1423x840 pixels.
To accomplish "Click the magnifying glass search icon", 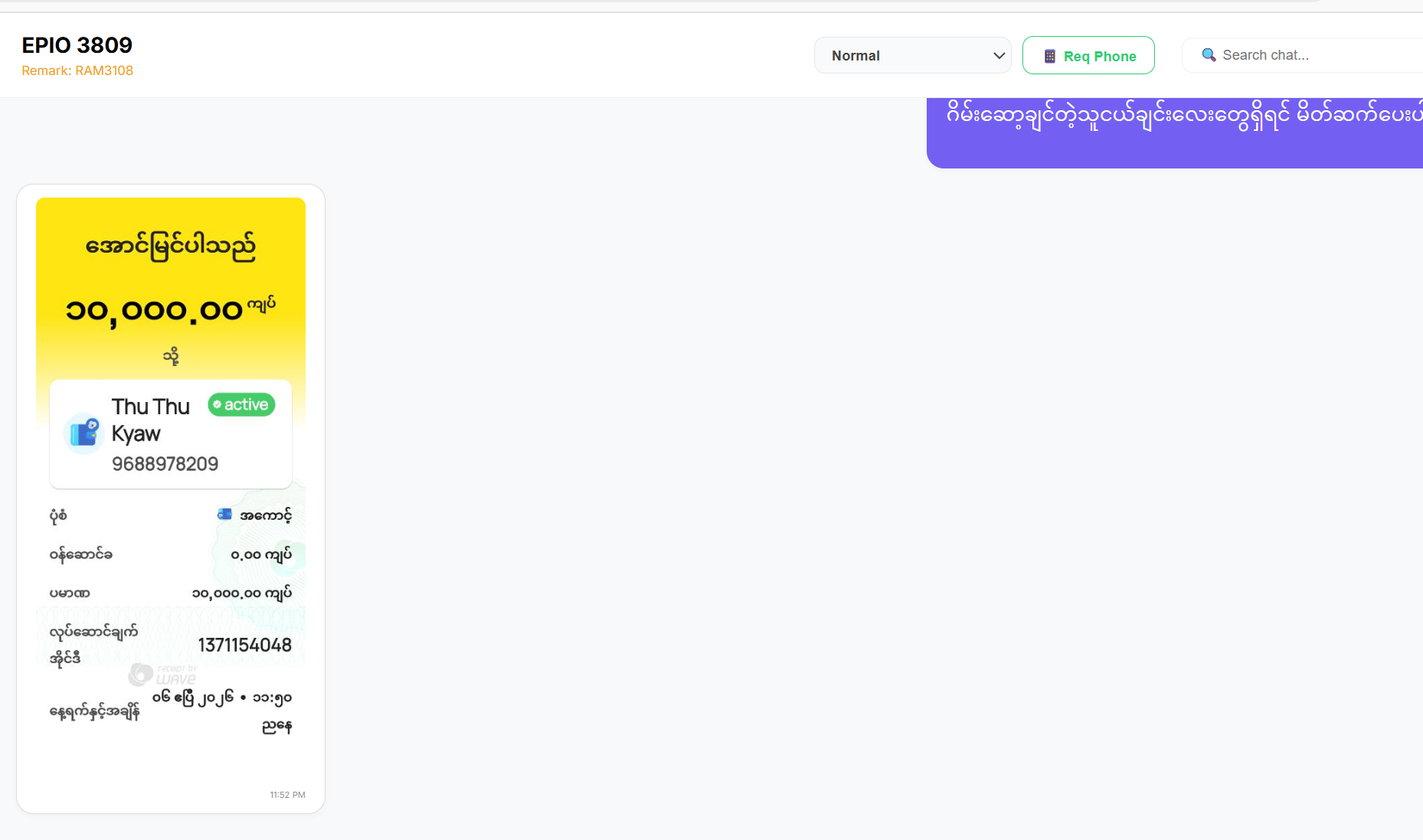I will click(x=1209, y=55).
